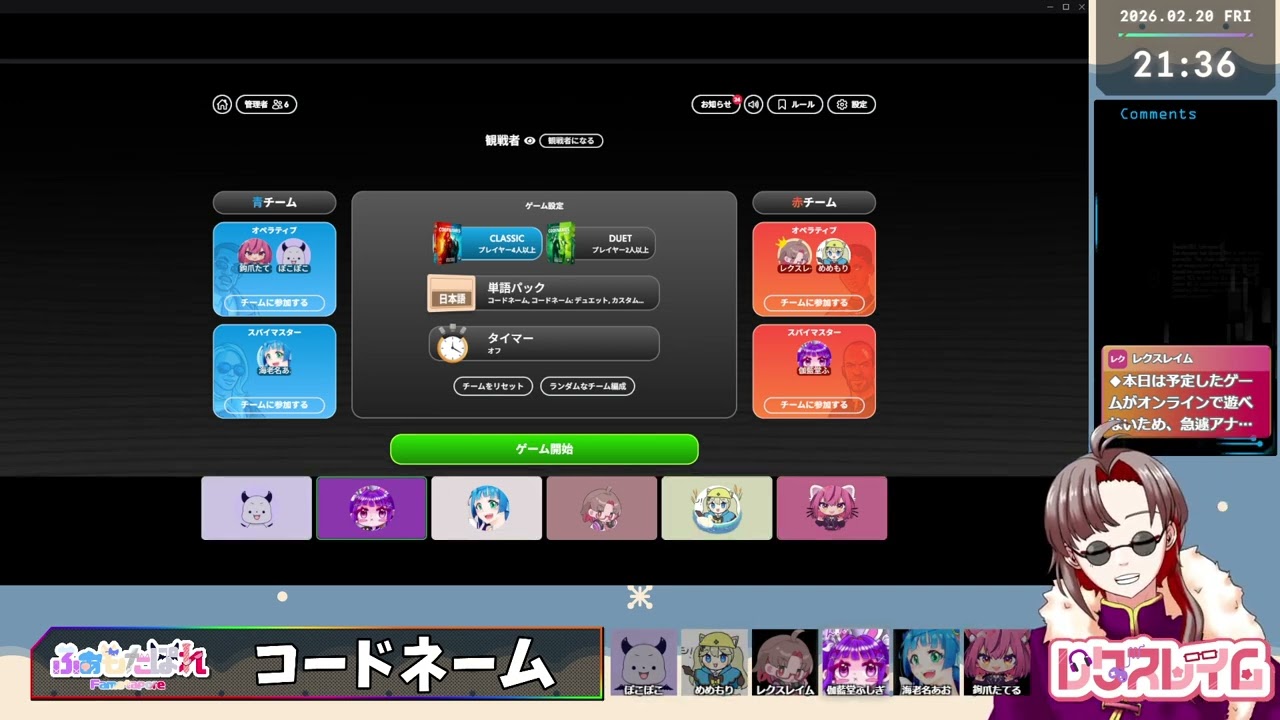Select the brown-haired sunglasses character video tile
This screenshot has height=720, width=1280.
click(602, 508)
